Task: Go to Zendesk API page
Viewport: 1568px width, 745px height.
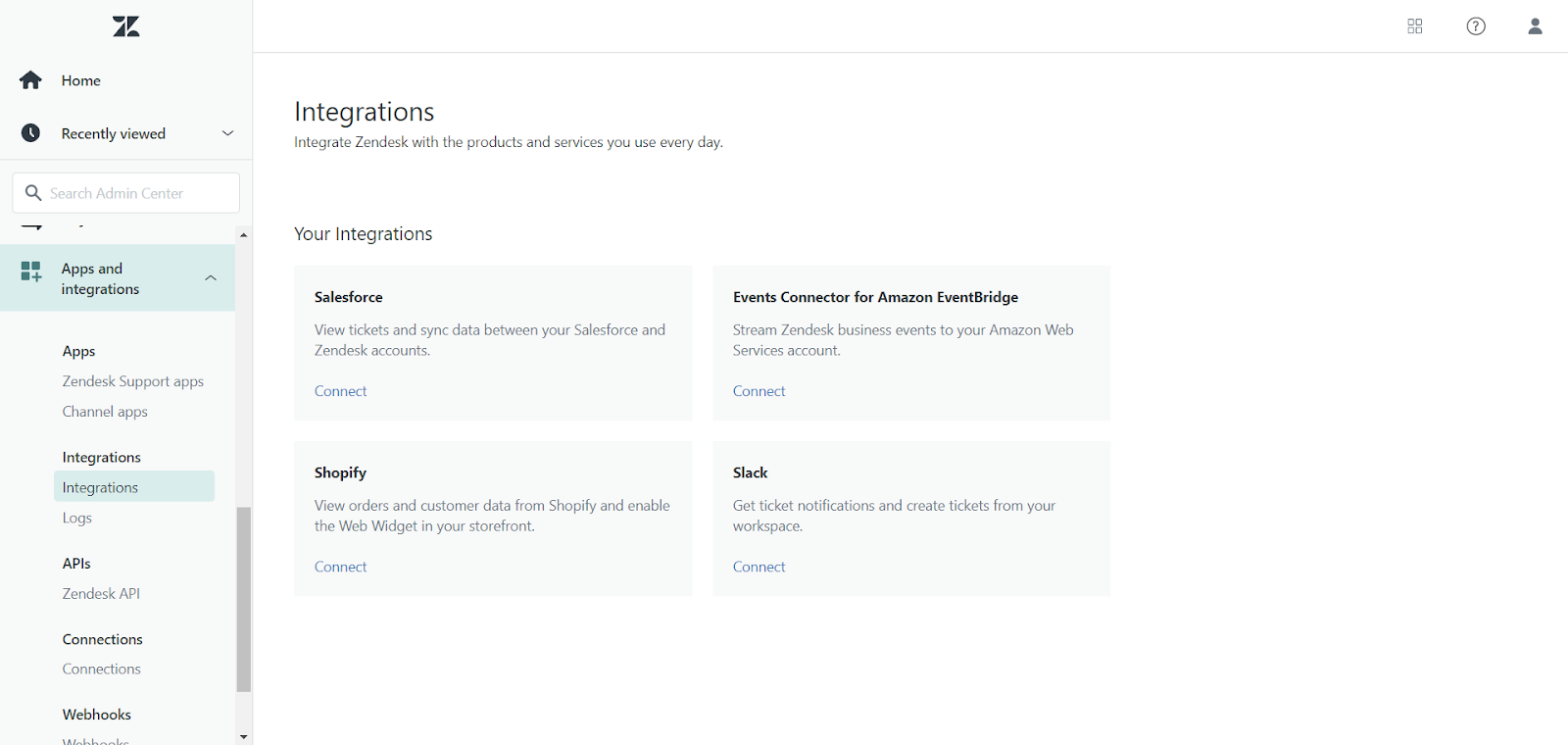Action: [101, 594]
